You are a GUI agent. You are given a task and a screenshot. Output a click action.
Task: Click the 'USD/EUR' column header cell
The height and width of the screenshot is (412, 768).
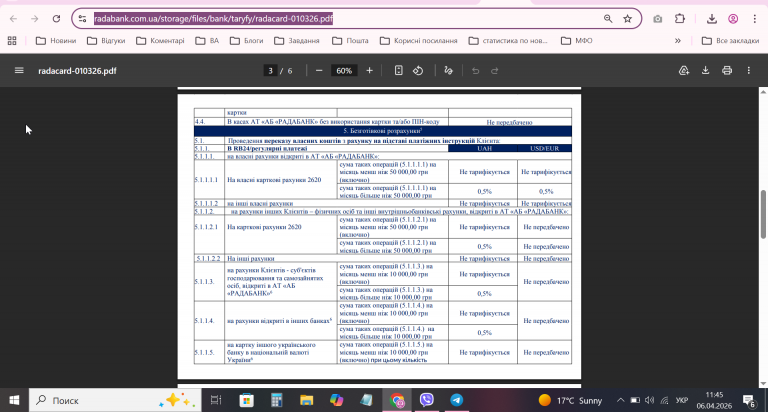tap(545, 148)
